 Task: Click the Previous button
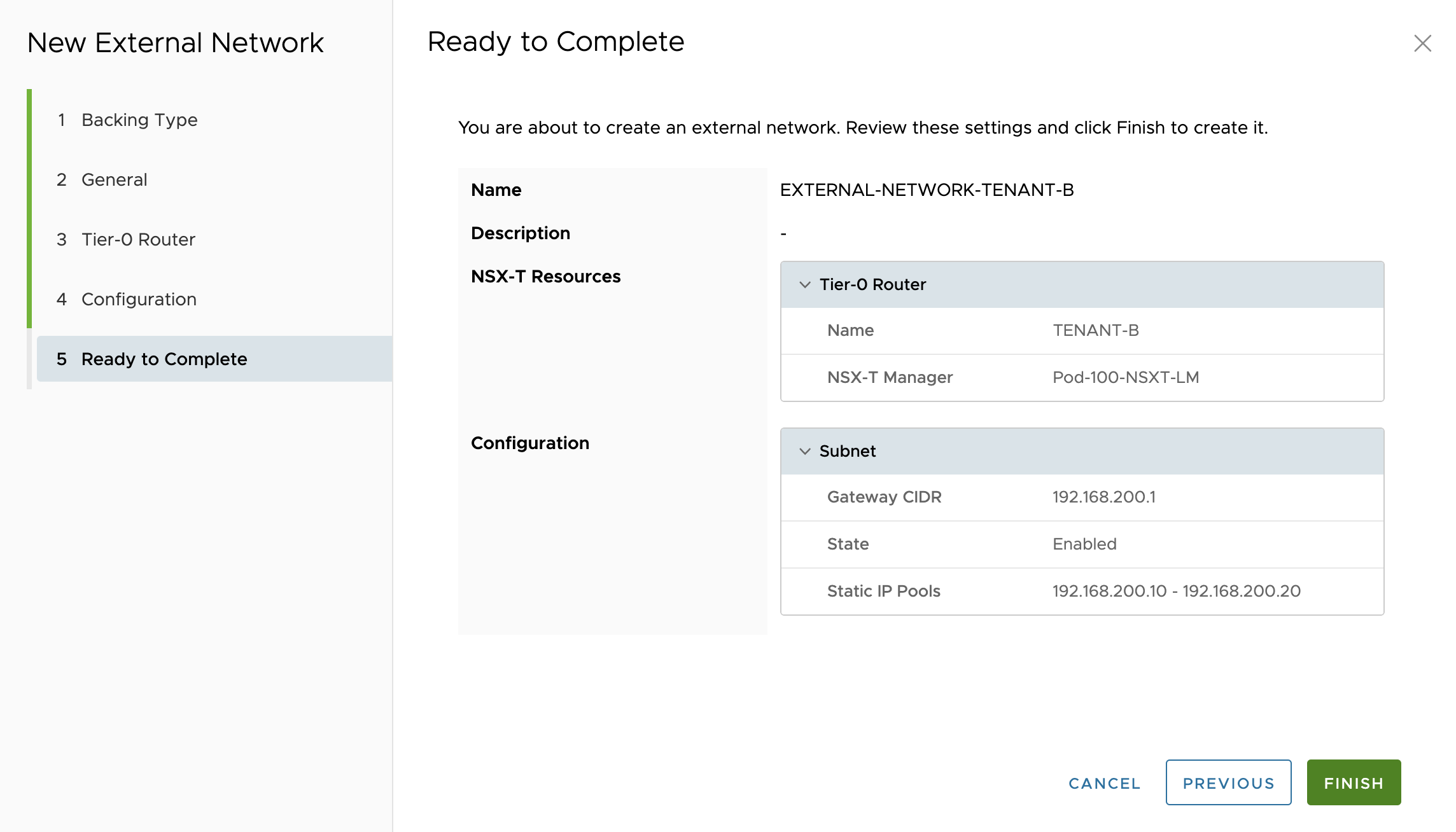click(1228, 782)
